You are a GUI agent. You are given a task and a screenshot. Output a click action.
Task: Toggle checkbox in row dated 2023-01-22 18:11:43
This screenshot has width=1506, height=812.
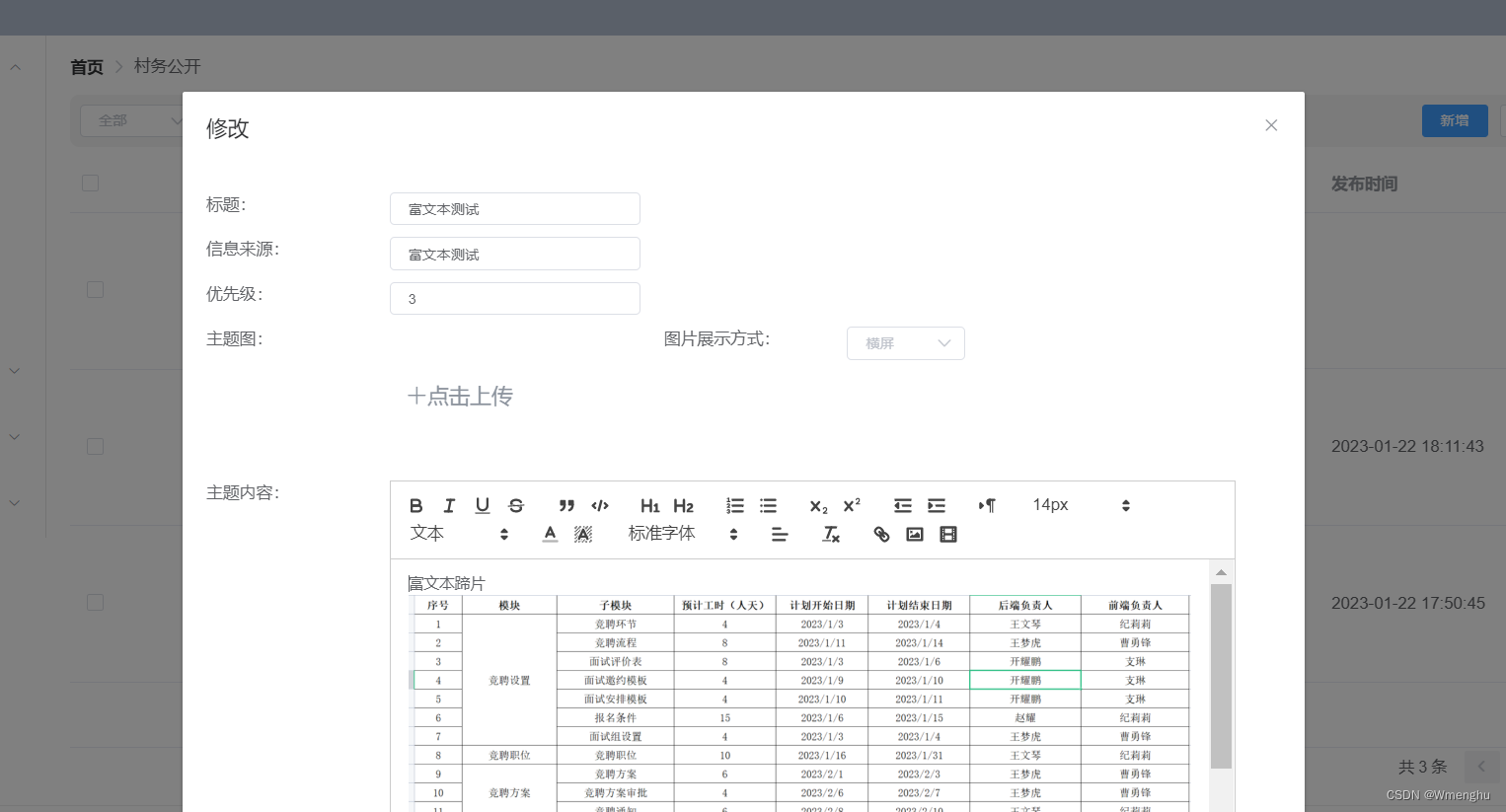pos(95,446)
